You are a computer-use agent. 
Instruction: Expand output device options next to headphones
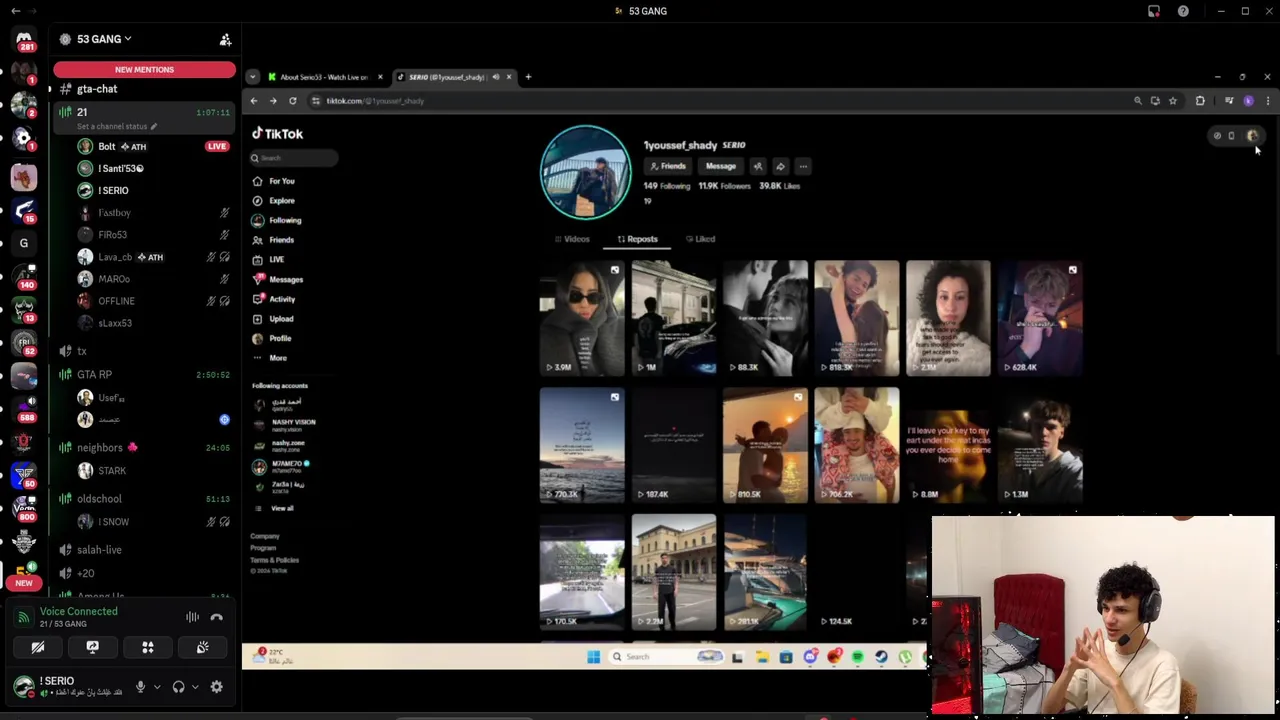point(194,687)
